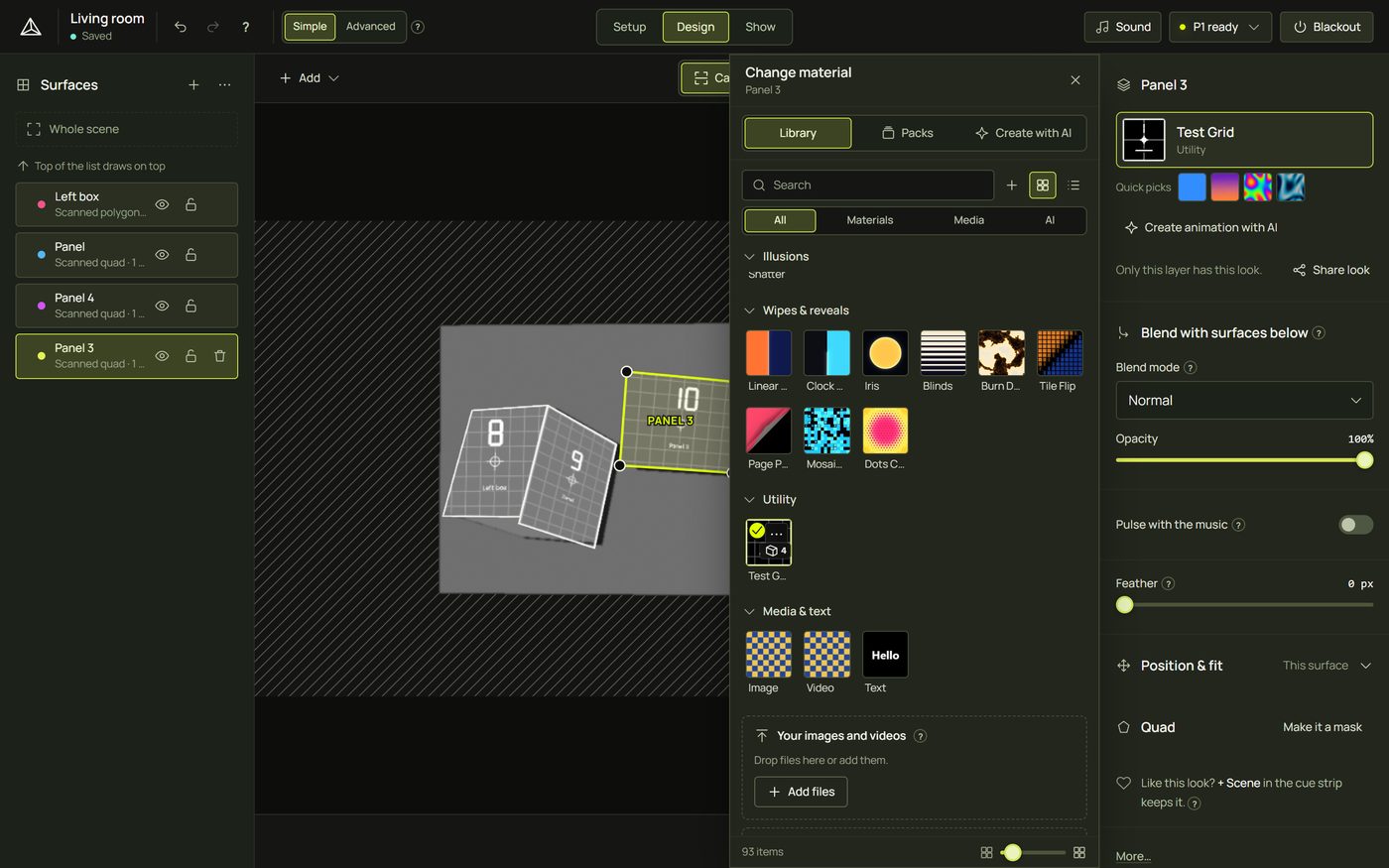This screenshot has width=1389, height=868.
Task: Click larger thumbnails icon at bottom
Action: click(x=1079, y=852)
